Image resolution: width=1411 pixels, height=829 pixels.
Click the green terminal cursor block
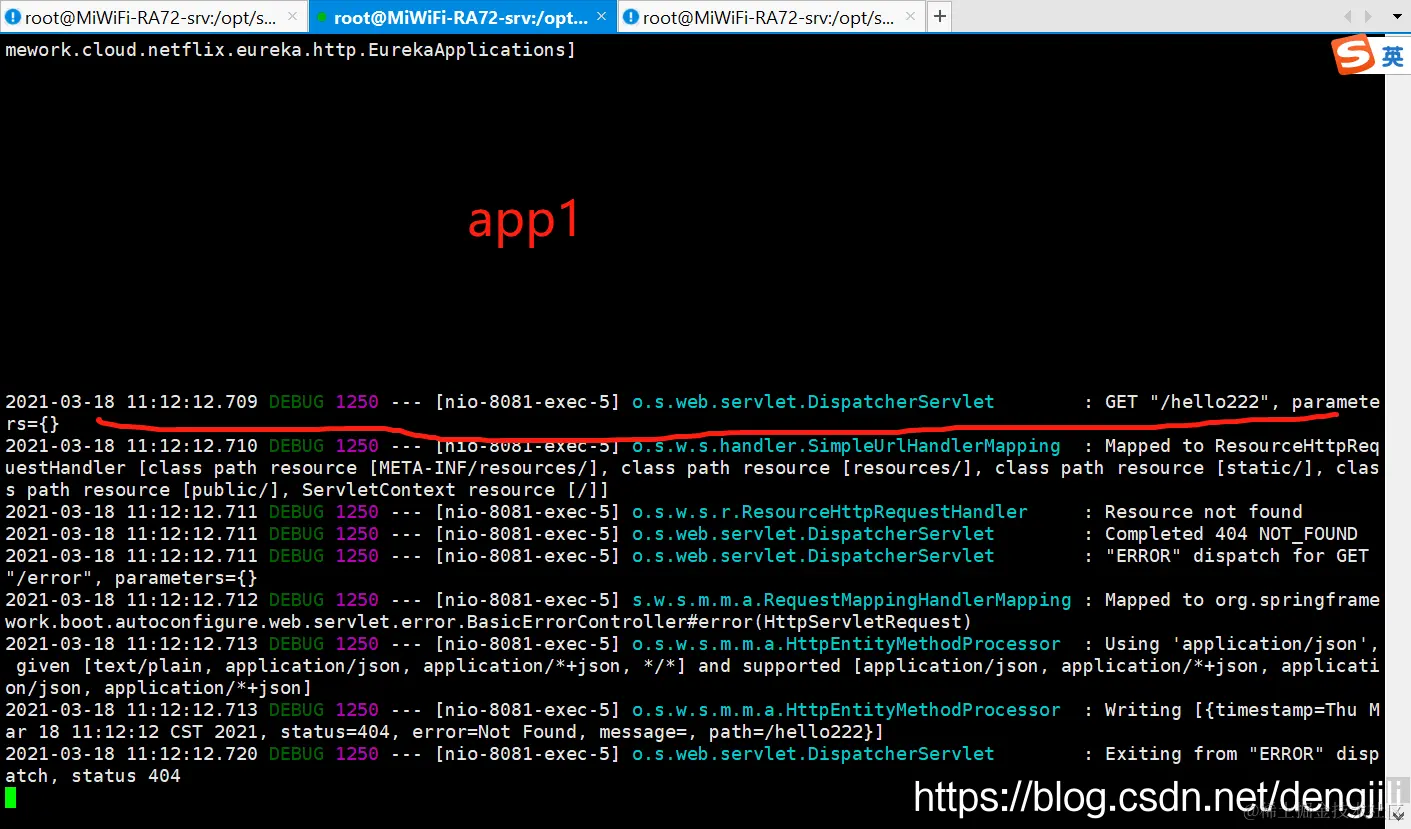click(10, 797)
